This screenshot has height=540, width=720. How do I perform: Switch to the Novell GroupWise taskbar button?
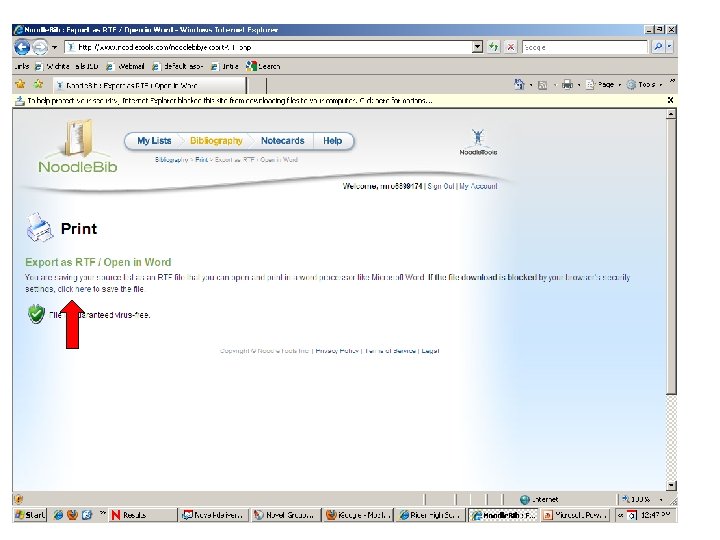(285, 515)
